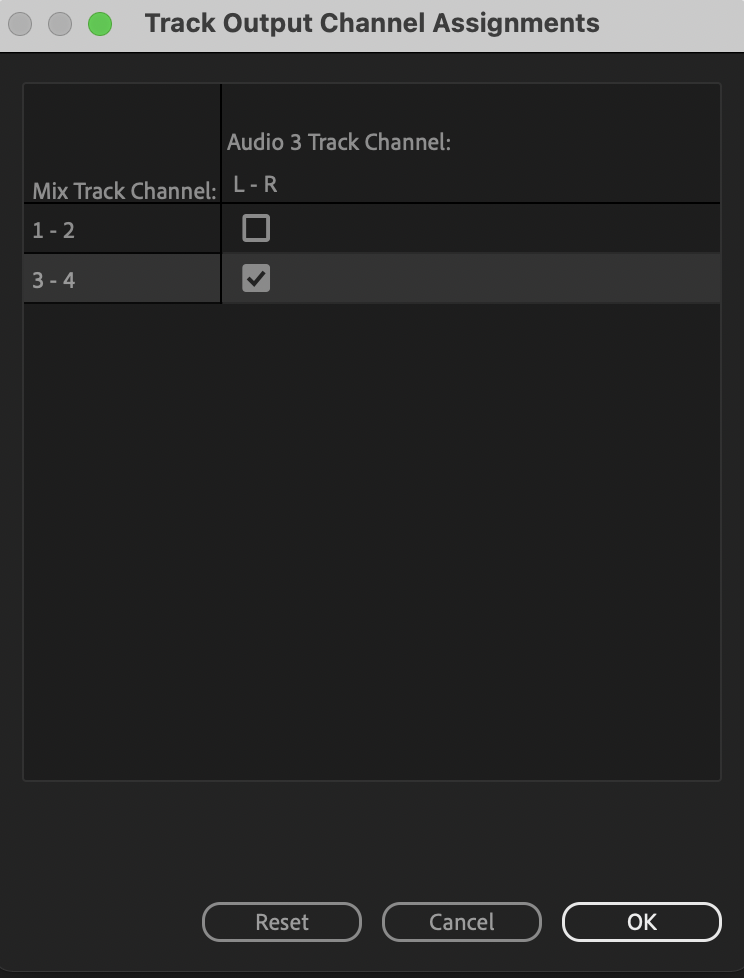Select the 1 - 2 mix track channel row
744x978 pixels.
click(x=120, y=227)
